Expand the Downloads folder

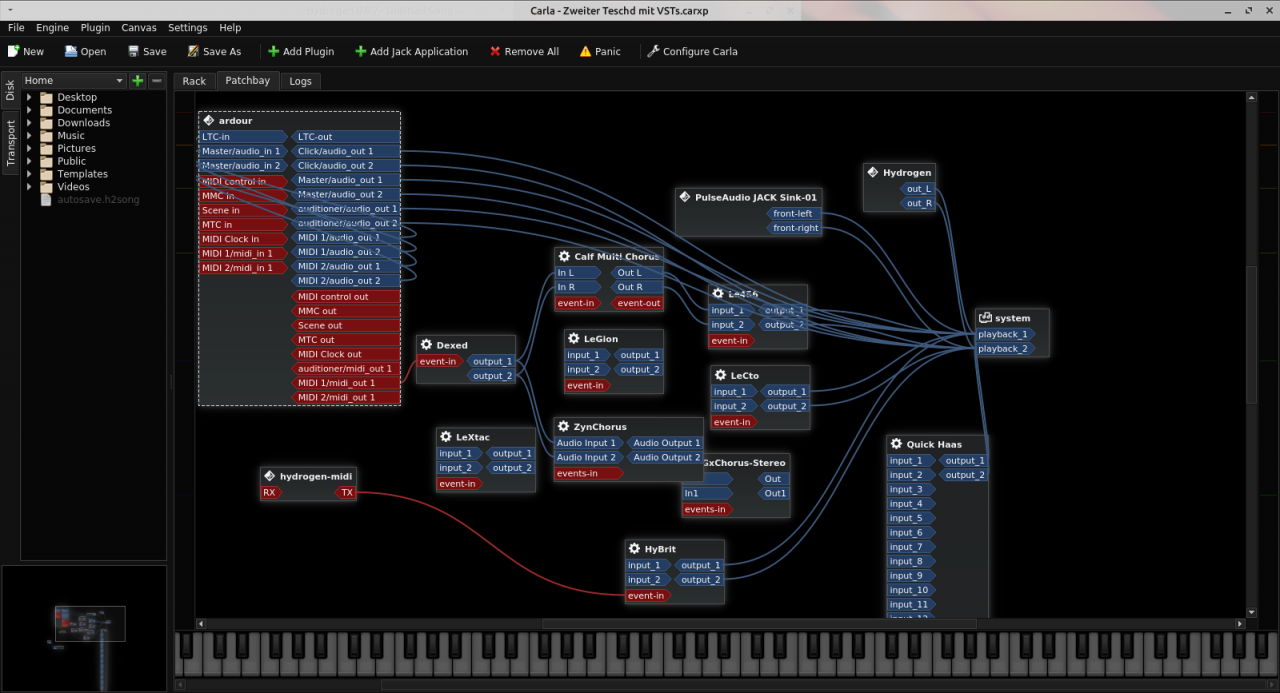coord(29,123)
